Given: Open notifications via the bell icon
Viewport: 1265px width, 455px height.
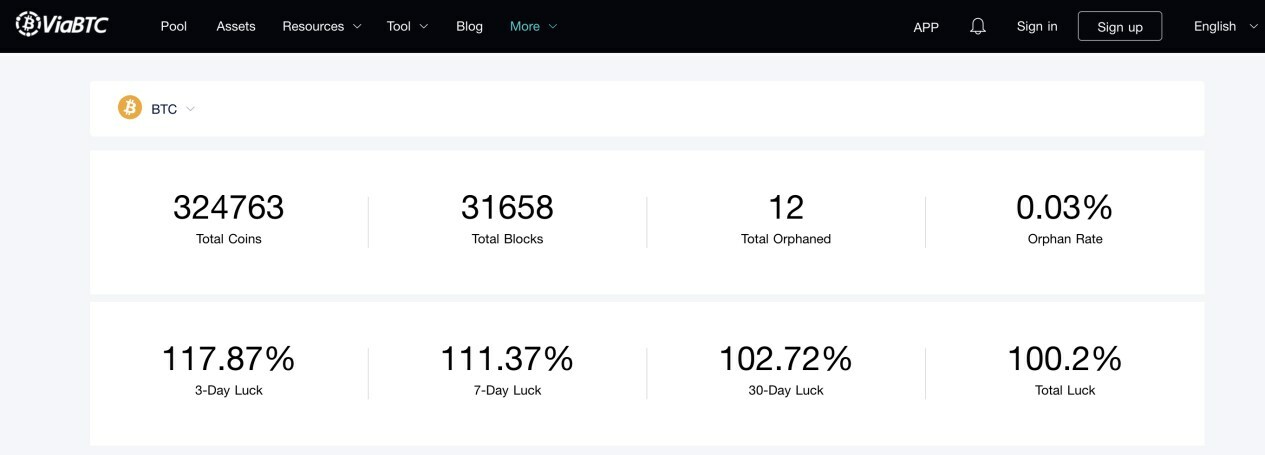Looking at the screenshot, I should 978,27.
